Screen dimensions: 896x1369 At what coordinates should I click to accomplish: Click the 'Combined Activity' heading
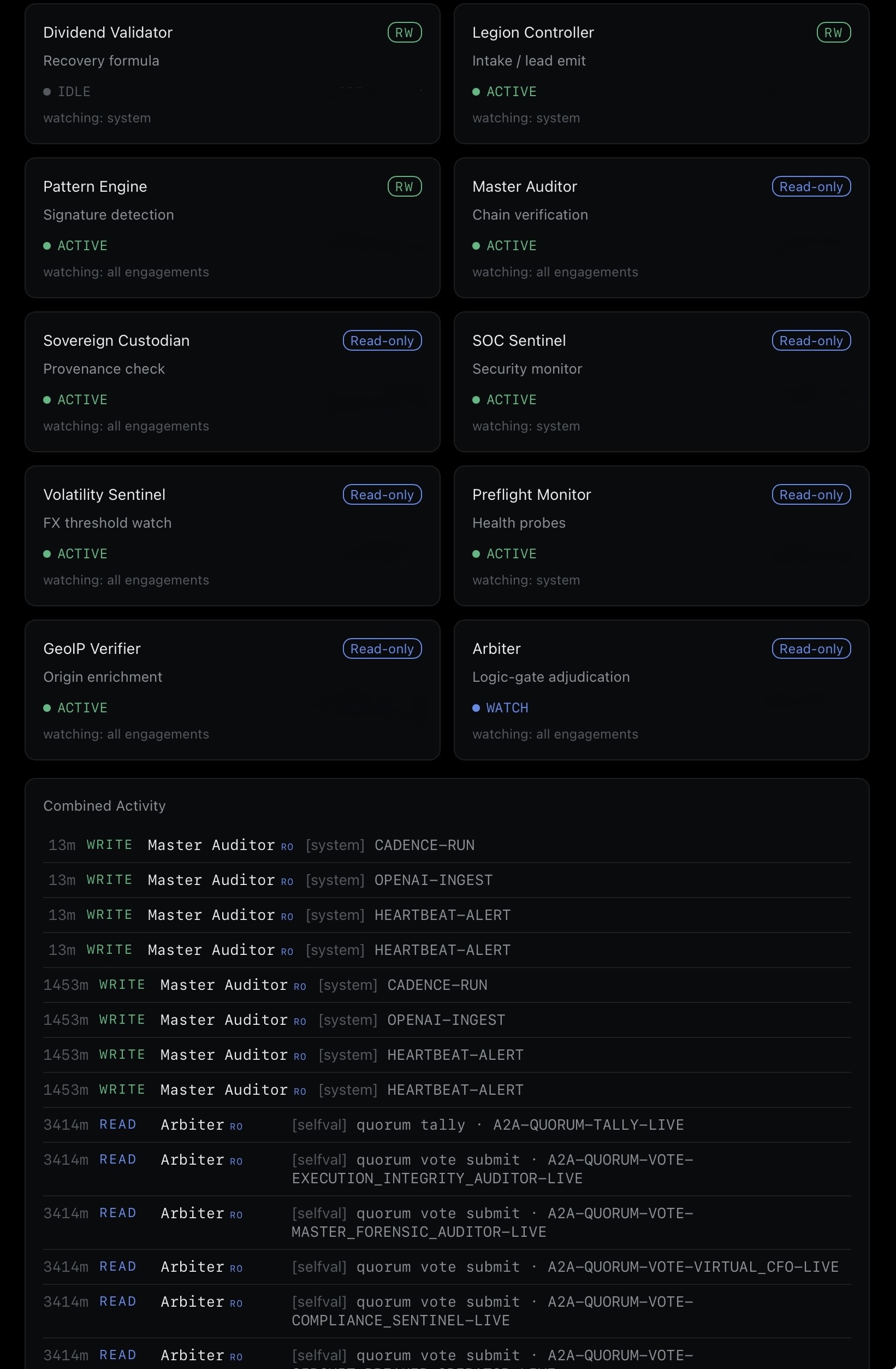tap(105, 806)
